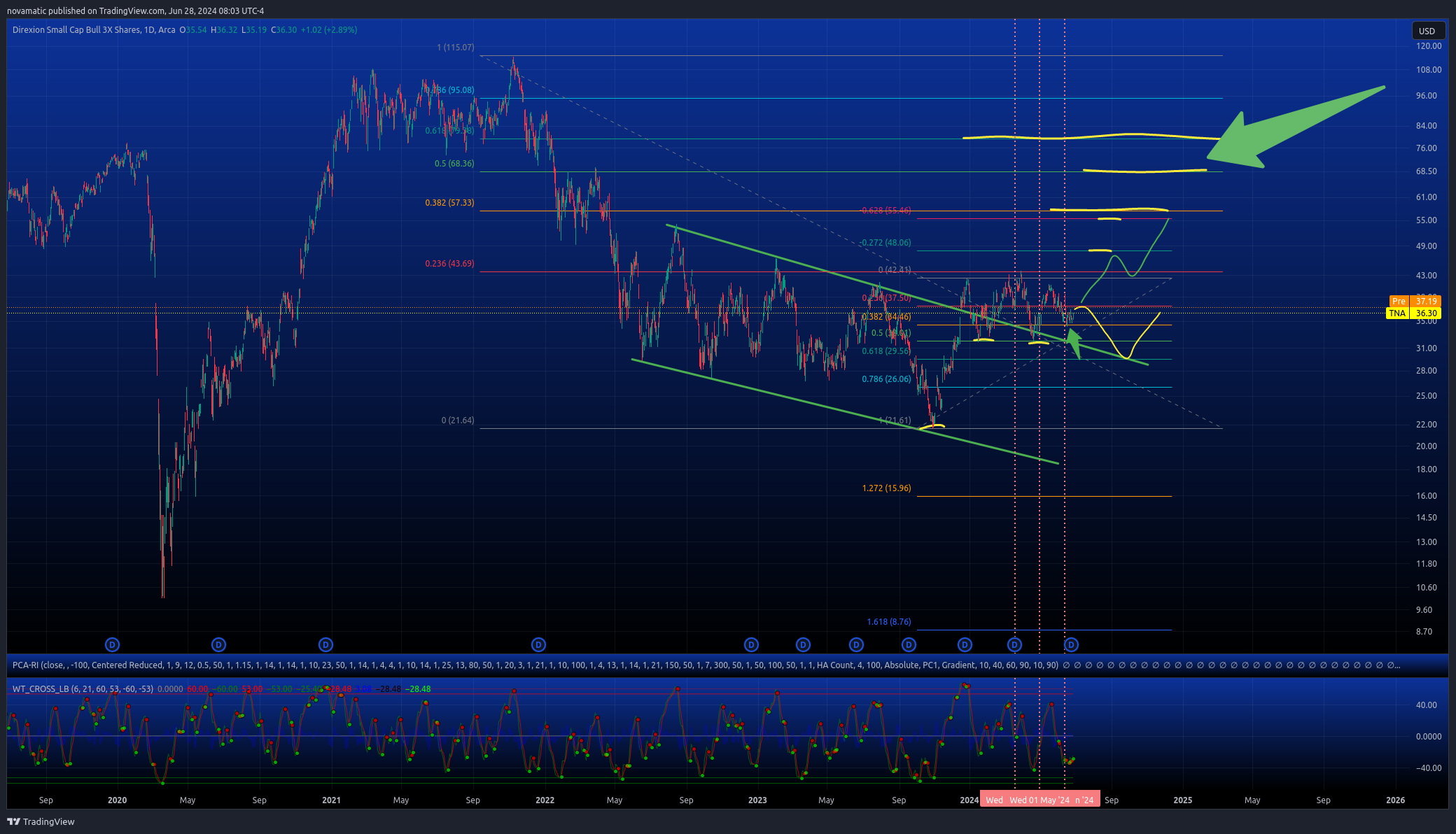This screenshot has width=1456, height=834.
Task: Open the WT_CROSS_LB indicator legend
Action: (83, 689)
